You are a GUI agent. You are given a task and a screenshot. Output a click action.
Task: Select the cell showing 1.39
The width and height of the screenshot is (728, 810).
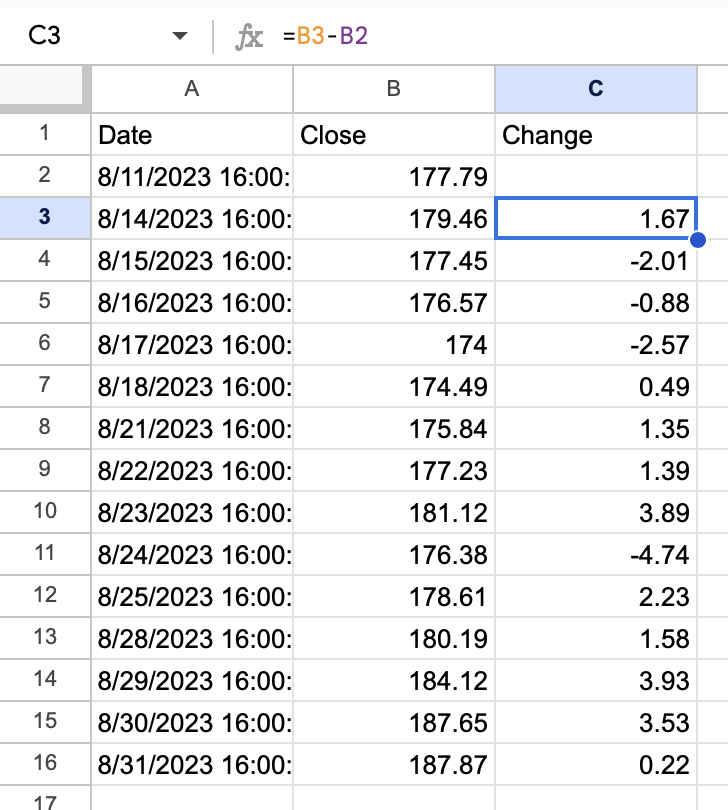(596, 470)
